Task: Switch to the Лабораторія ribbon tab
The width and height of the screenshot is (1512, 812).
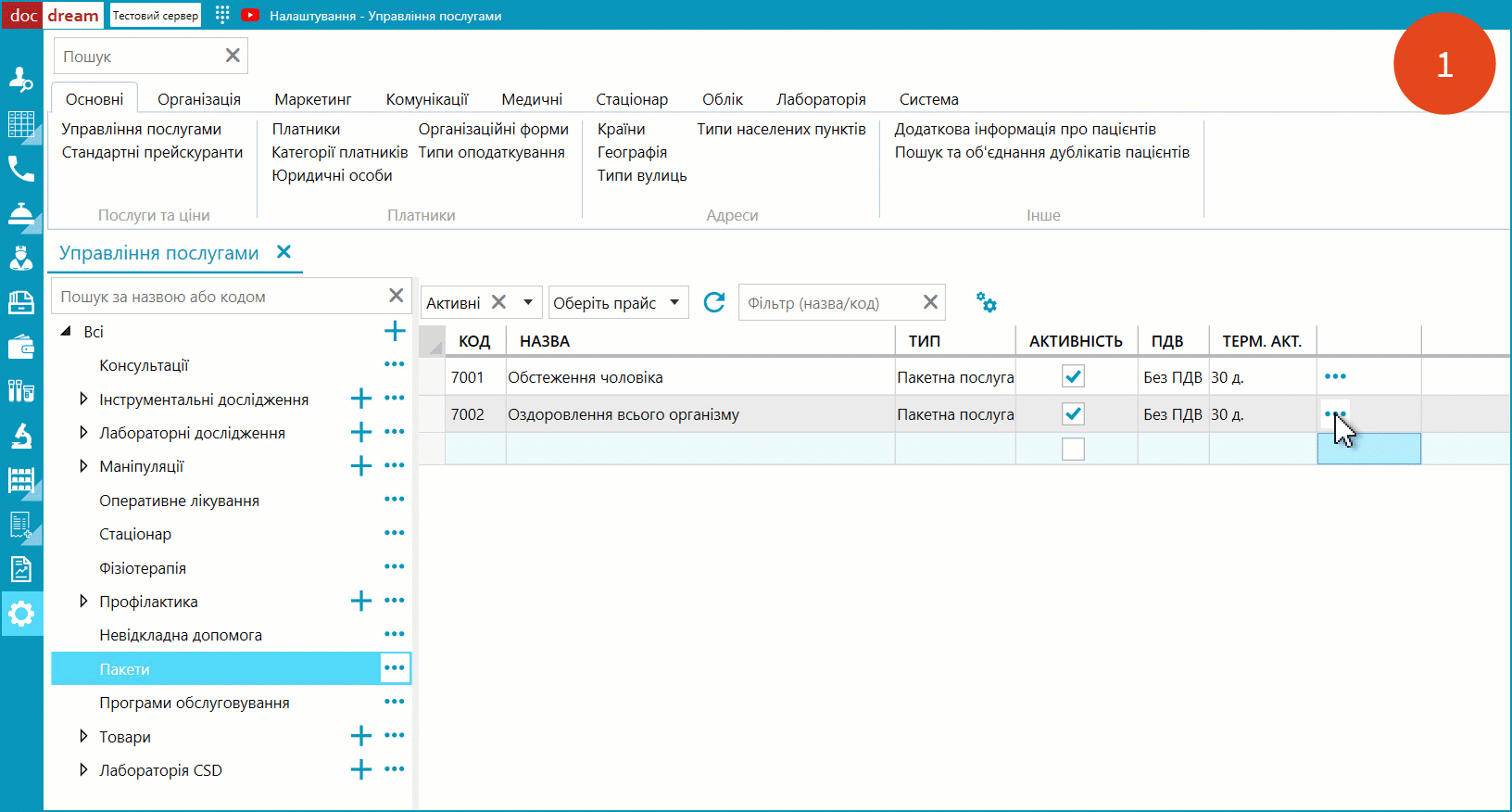Action: click(820, 99)
